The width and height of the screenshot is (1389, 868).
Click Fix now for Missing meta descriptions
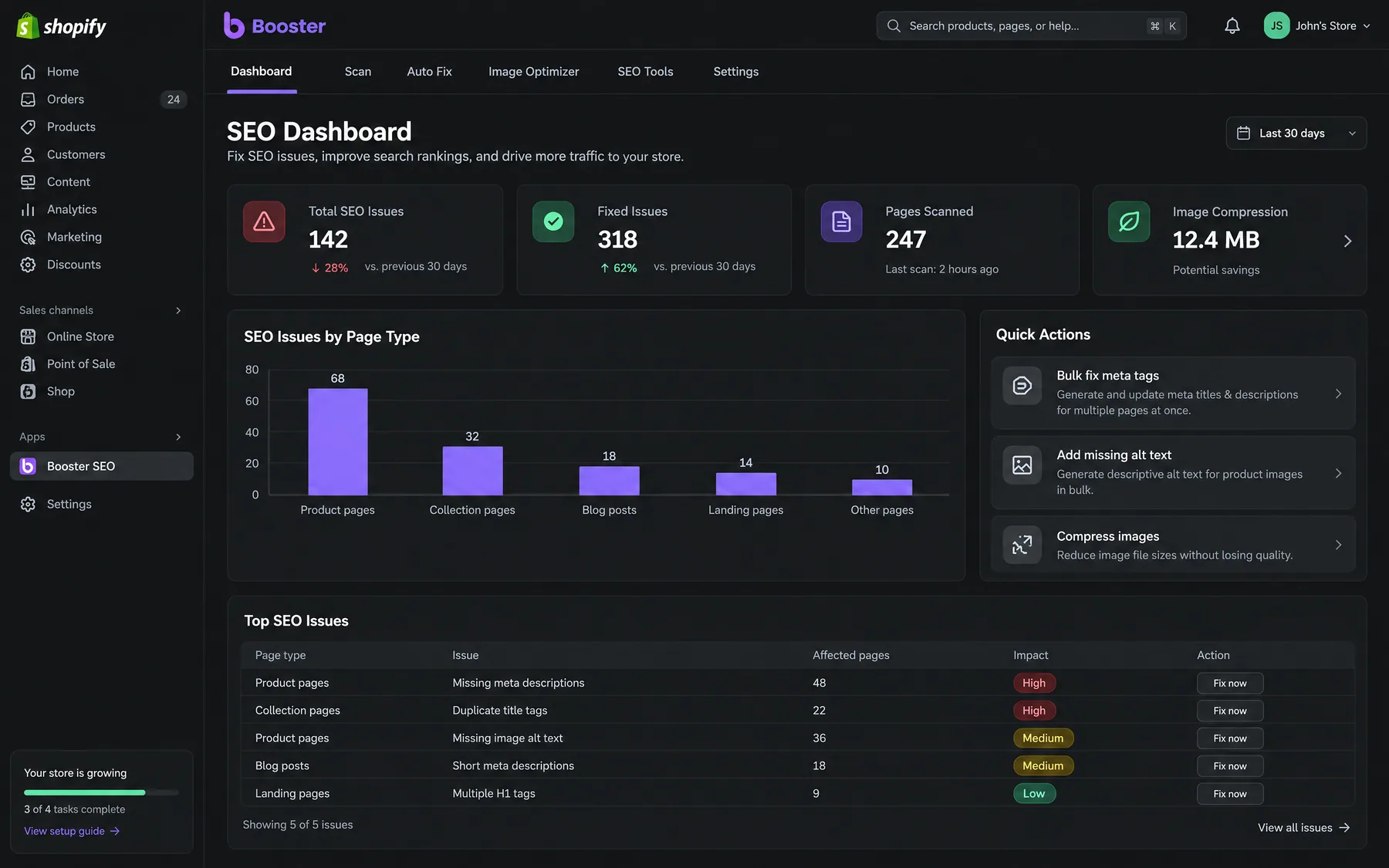pos(1230,683)
